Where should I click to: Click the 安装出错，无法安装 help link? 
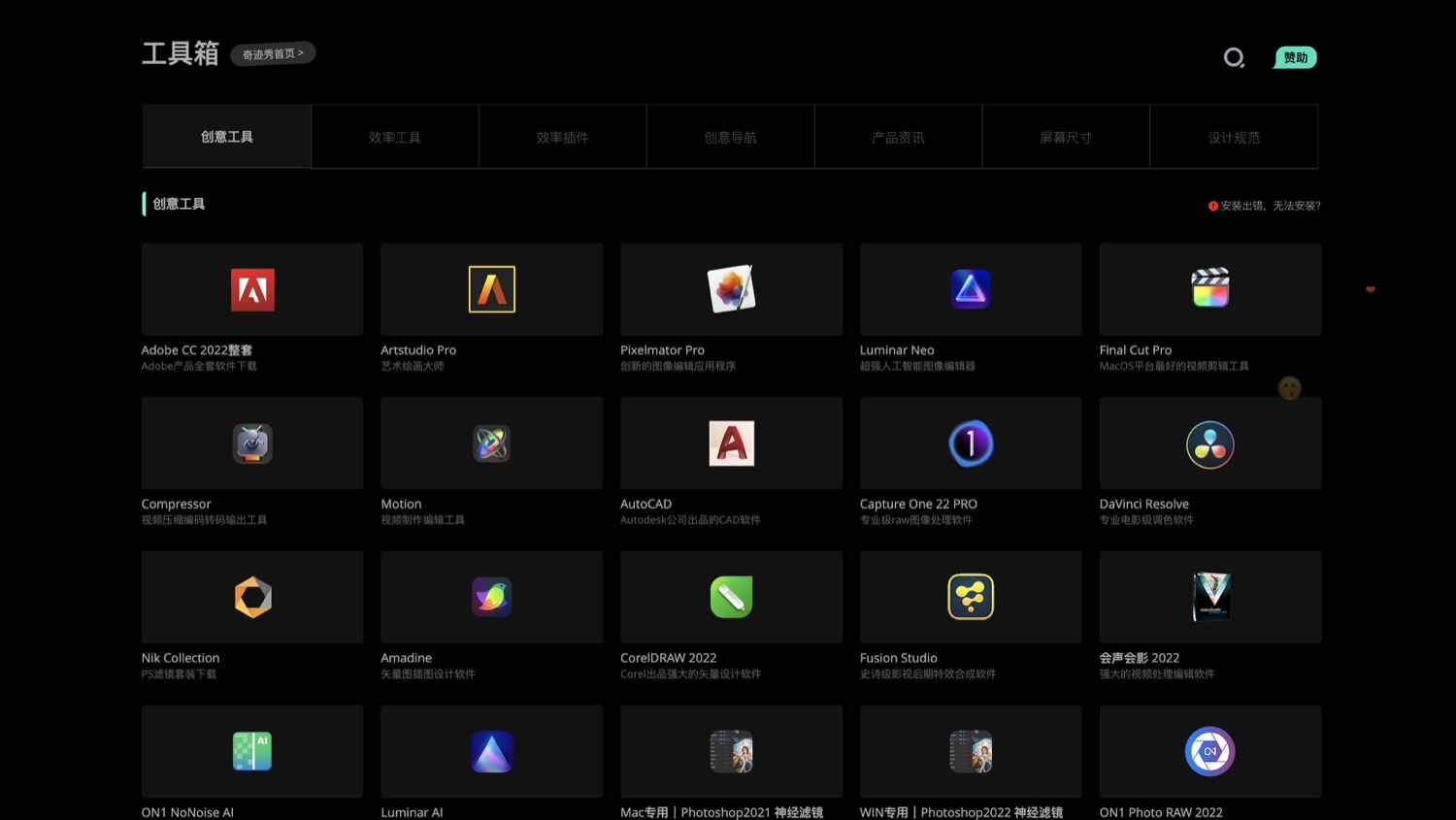(1265, 206)
